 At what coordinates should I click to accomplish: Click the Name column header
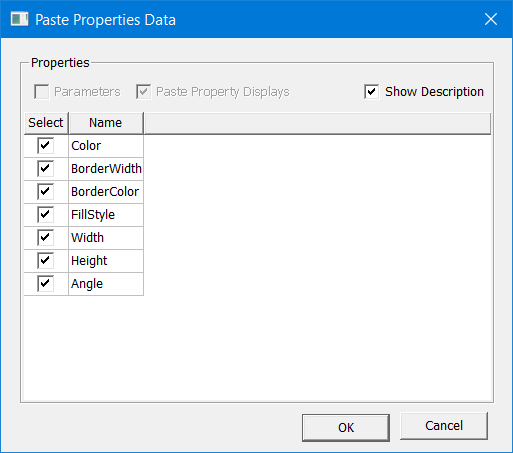click(x=106, y=123)
